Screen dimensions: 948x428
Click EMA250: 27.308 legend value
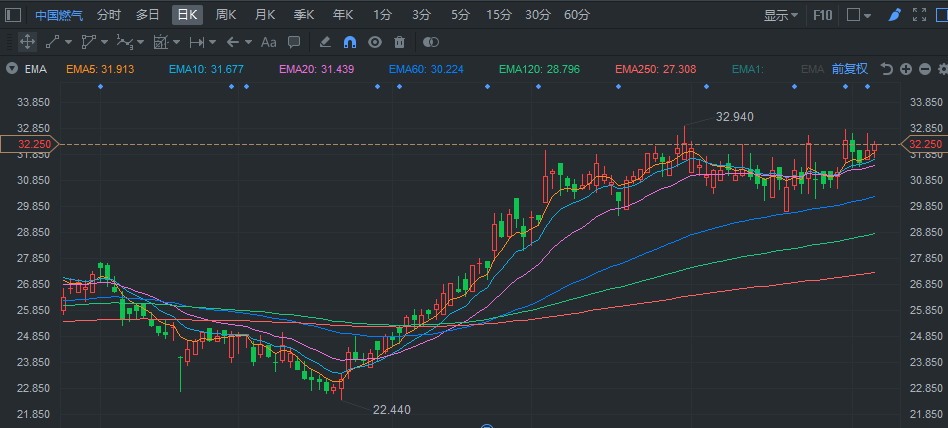[656, 70]
